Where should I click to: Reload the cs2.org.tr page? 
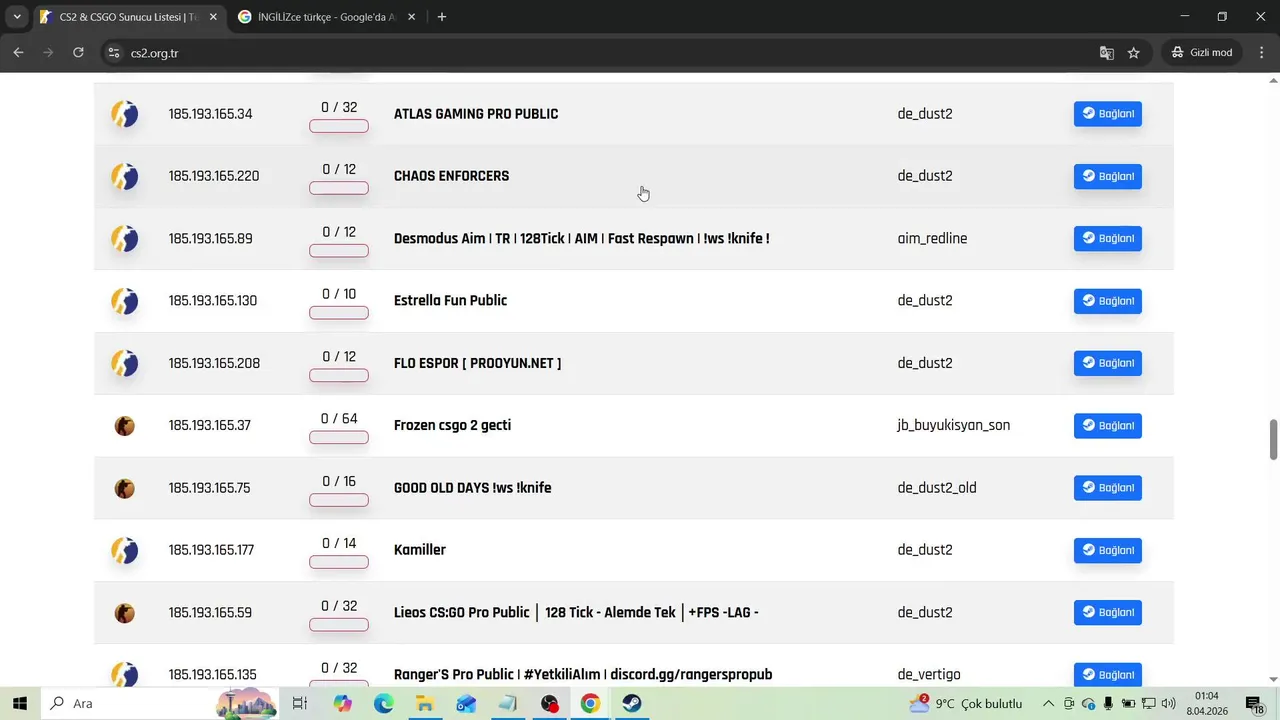(x=78, y=53)
